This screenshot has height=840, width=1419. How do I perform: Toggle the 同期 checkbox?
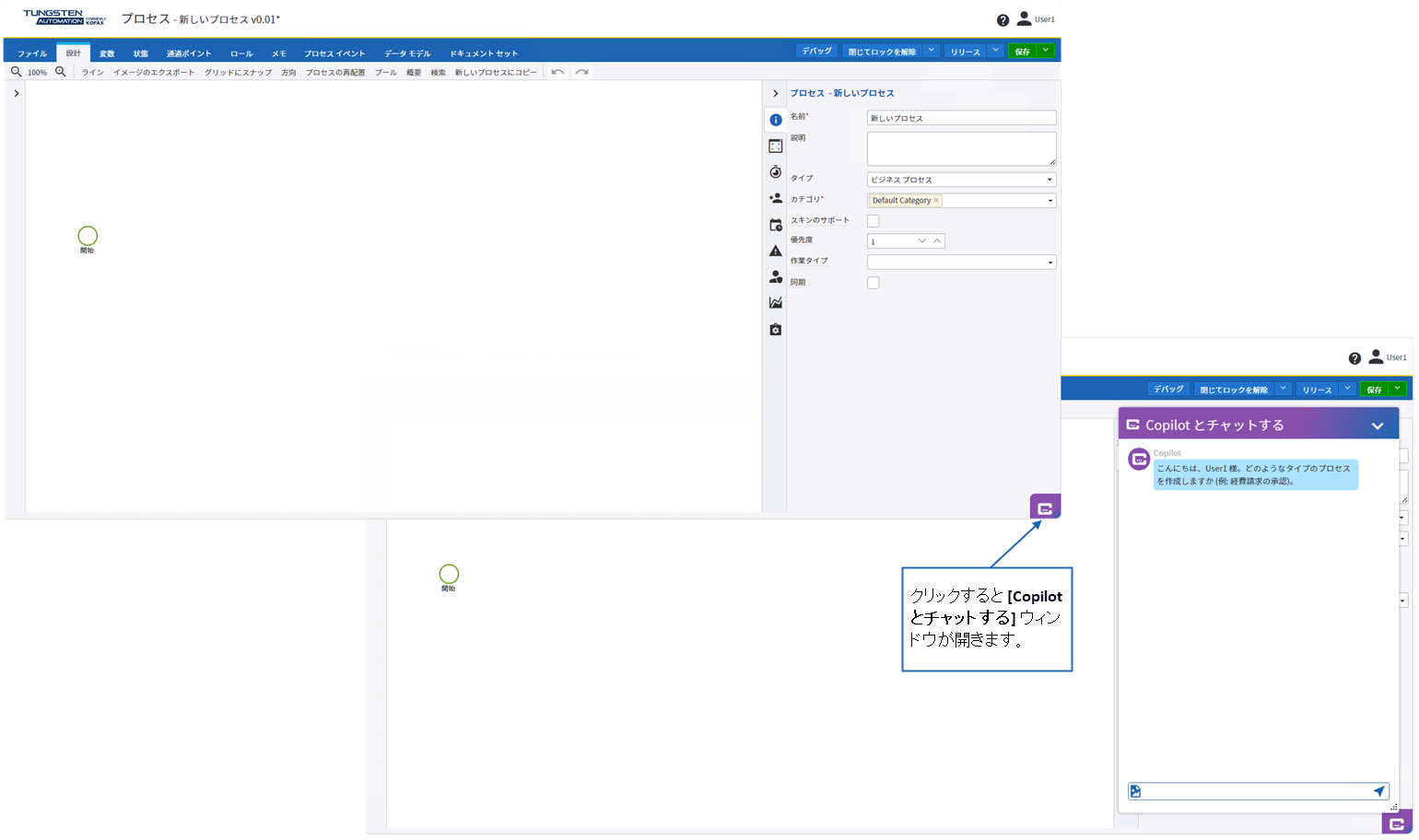[x=874, y=283]
